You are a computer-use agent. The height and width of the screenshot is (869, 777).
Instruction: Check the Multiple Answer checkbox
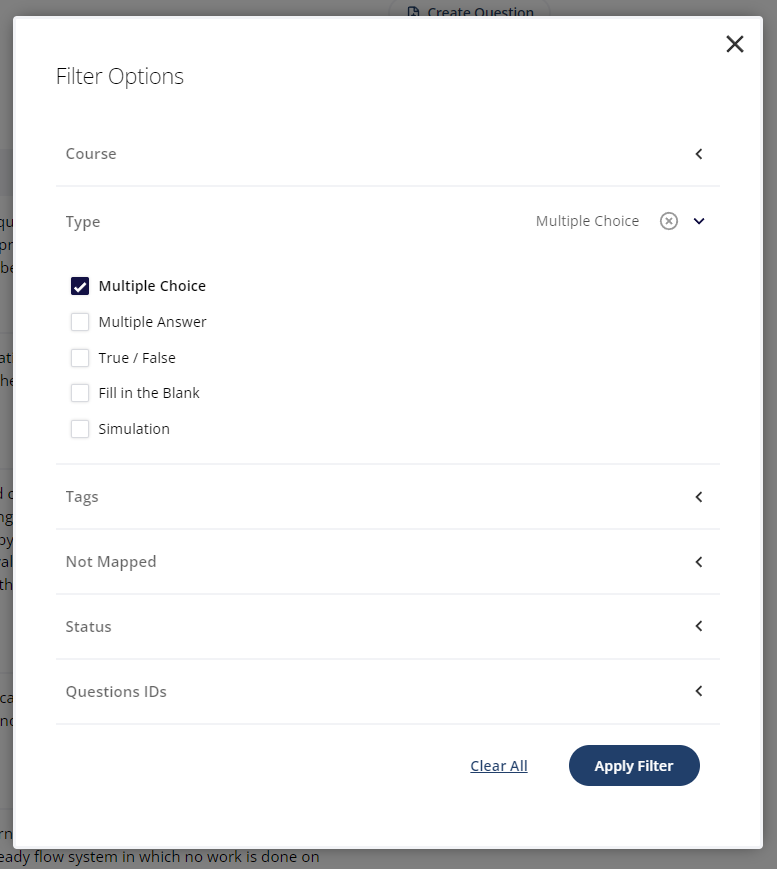click(80, 322)
